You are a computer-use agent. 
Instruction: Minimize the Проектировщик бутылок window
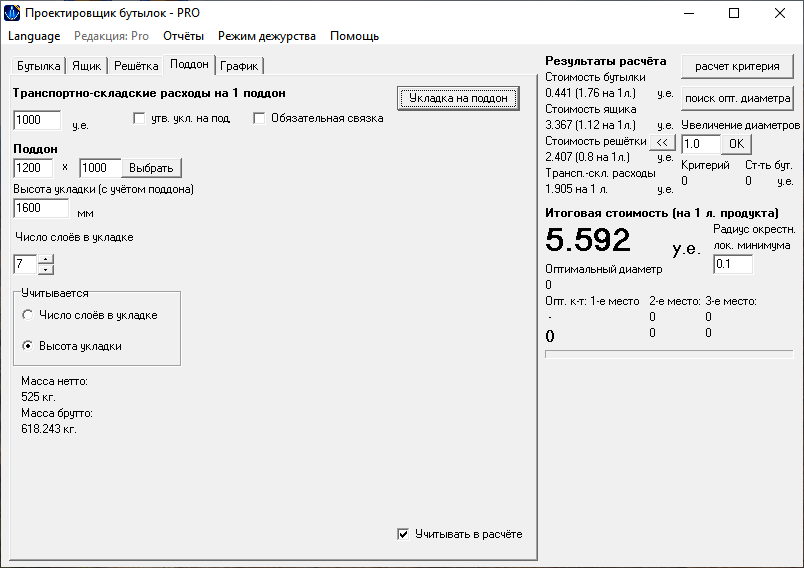click(x=689, y=13)
